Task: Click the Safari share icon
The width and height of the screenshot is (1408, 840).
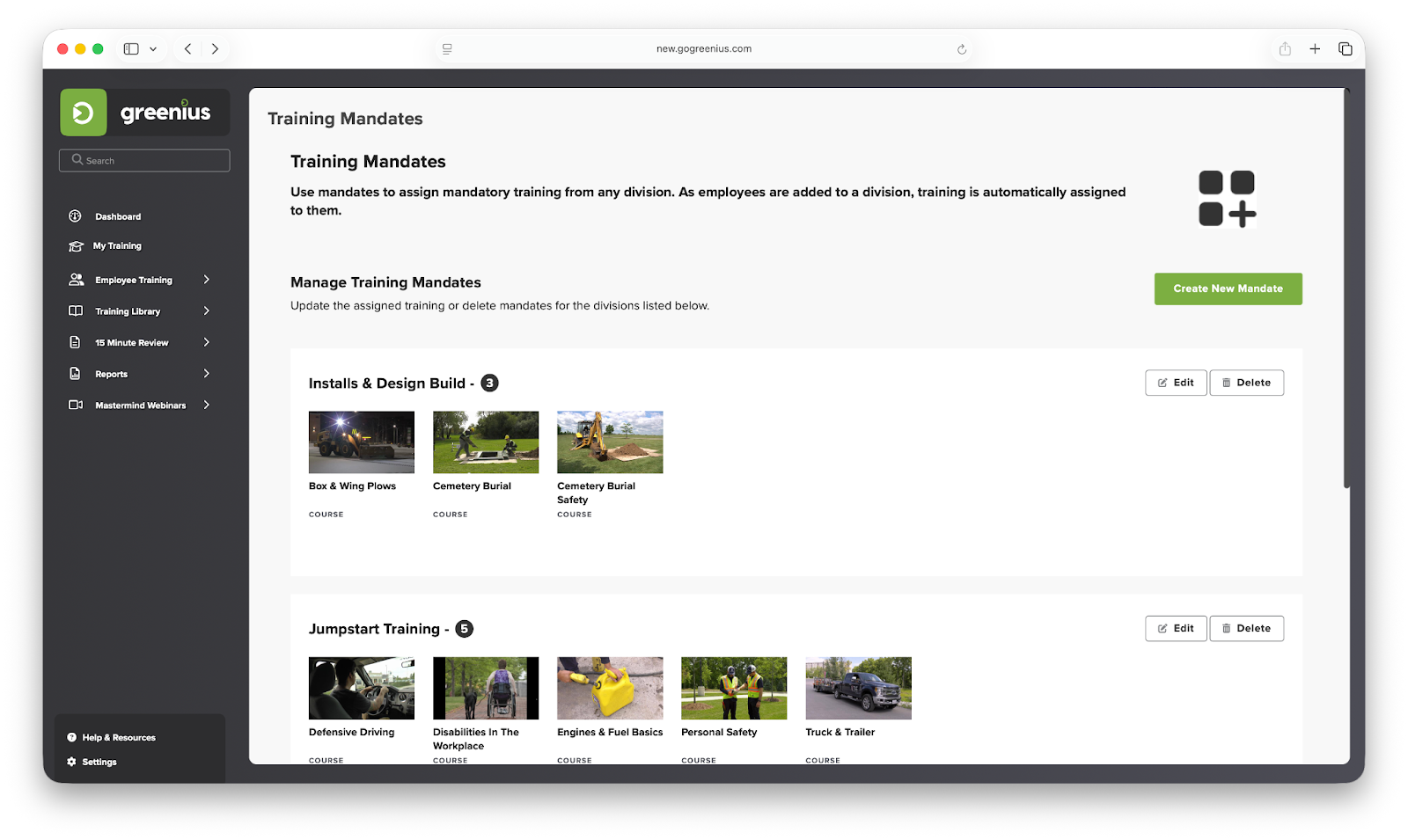Action: pos(1285,49)
